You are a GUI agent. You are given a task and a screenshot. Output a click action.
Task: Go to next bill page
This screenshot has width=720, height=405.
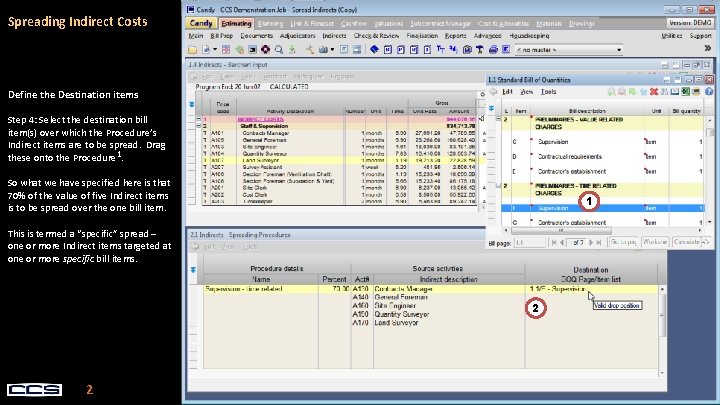pos(591,242)
